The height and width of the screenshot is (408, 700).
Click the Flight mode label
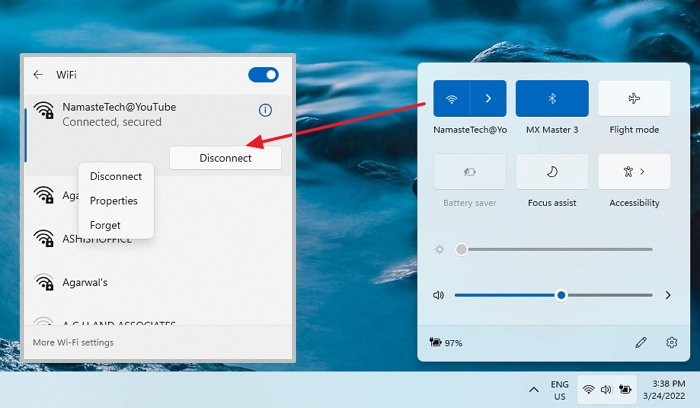coord(634,130)
